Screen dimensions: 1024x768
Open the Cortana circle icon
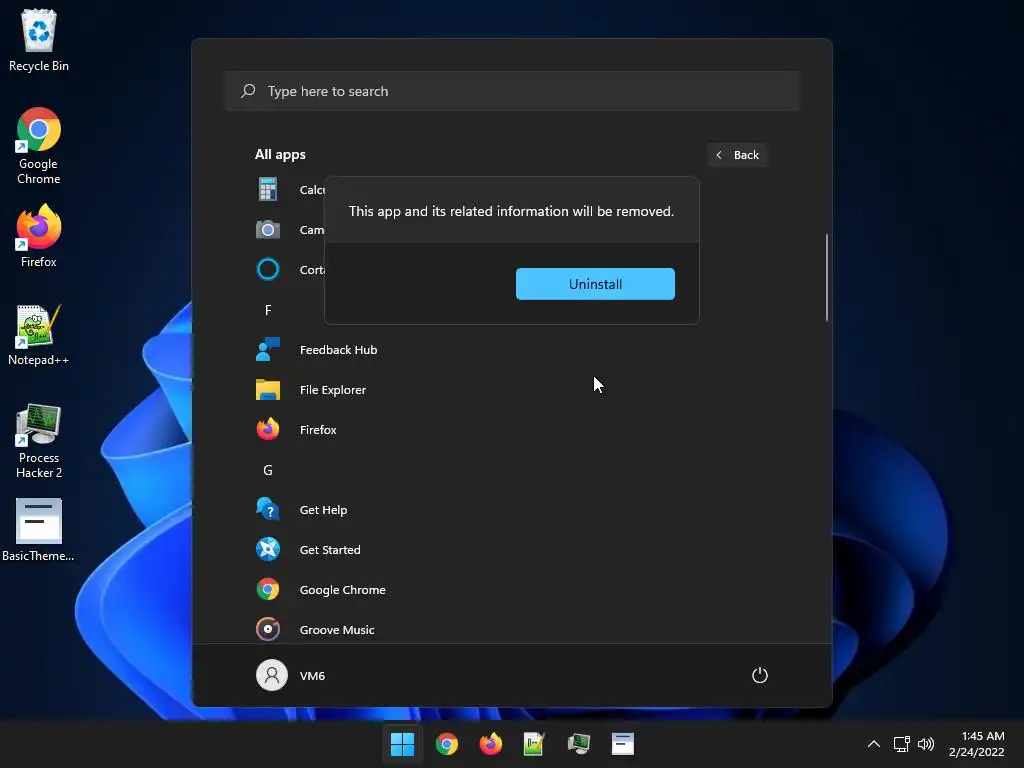(x=268, y=269)
